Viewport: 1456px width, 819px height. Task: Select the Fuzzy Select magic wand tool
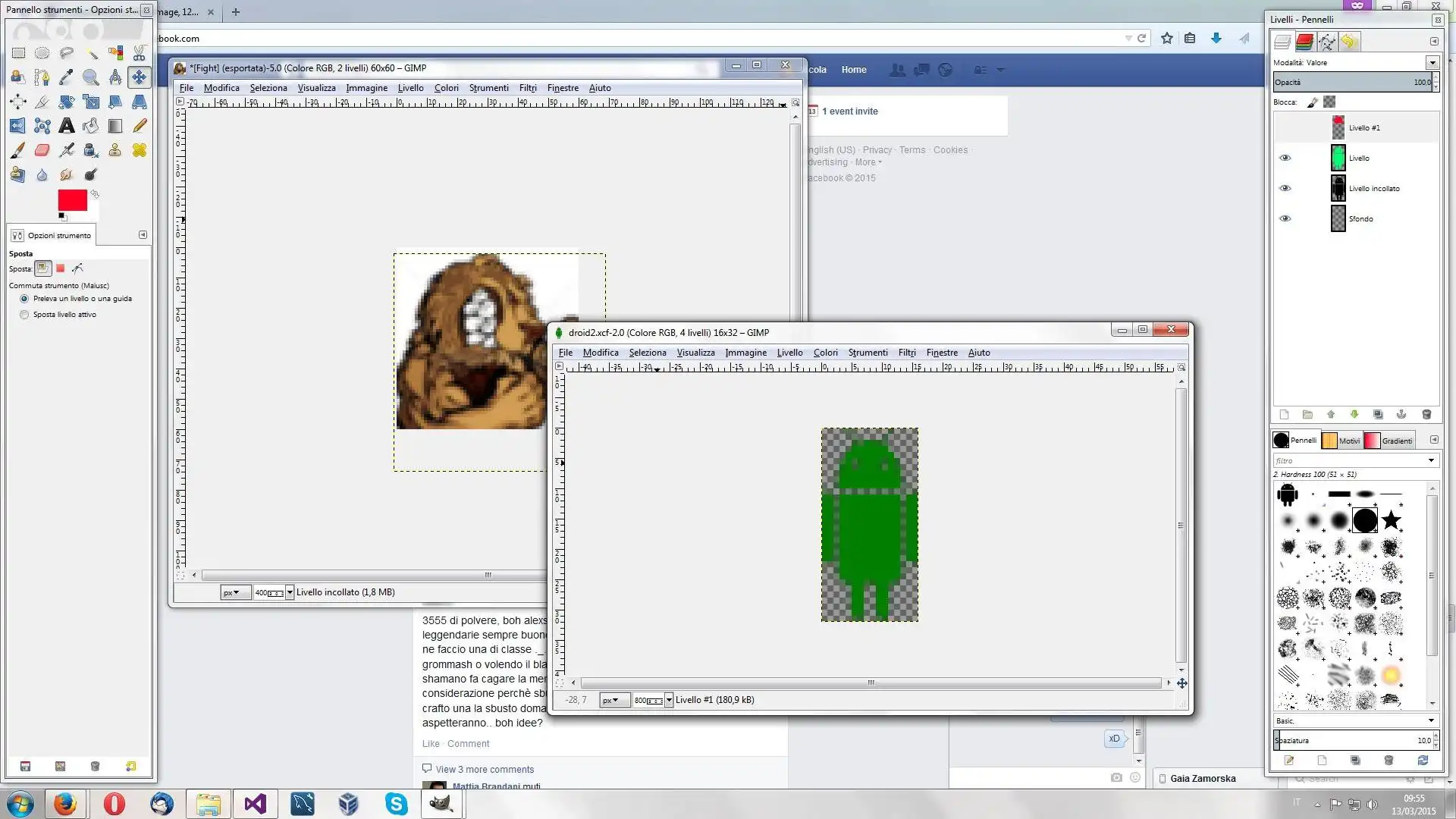tap(91, 53)
